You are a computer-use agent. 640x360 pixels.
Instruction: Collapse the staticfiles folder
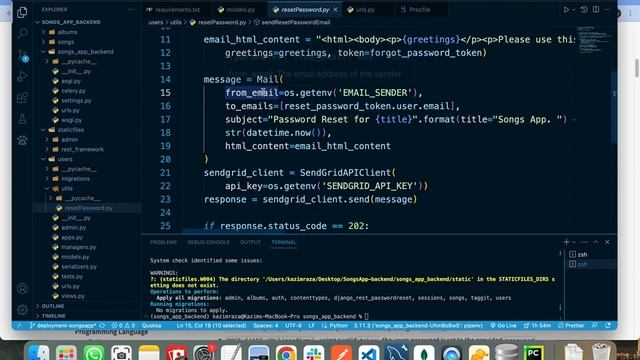71,130
